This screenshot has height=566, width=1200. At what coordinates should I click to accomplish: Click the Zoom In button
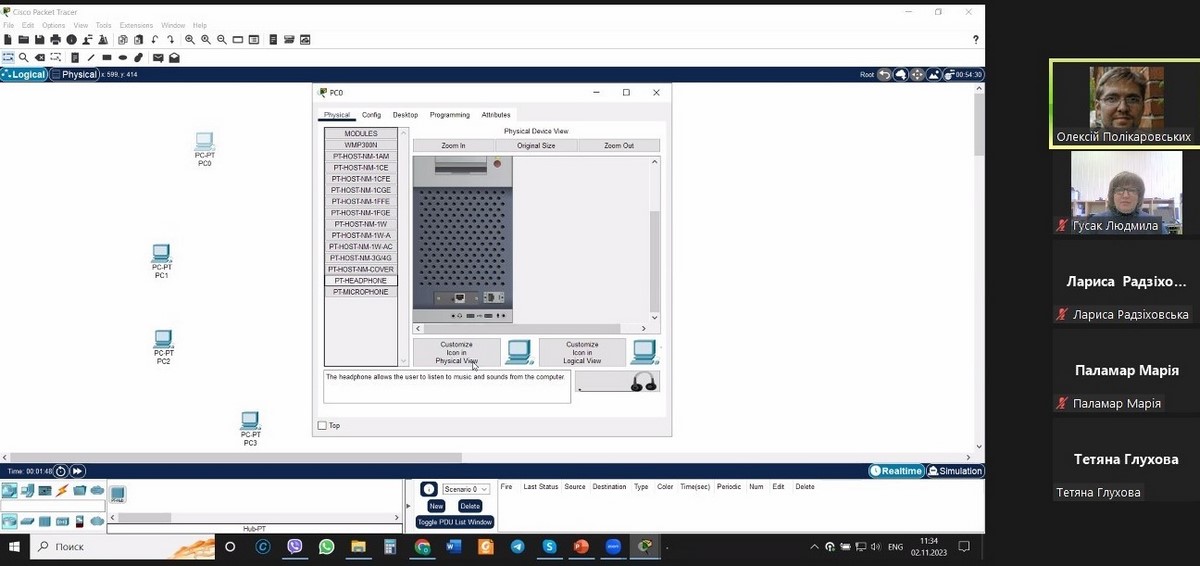(x=453, y=146)
